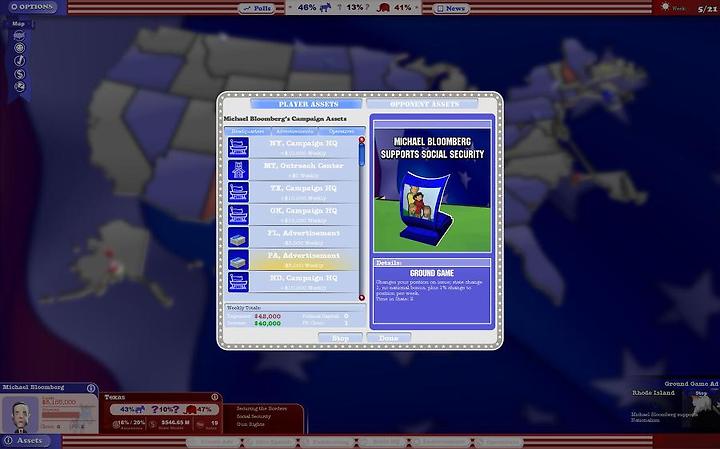Screen dimensions: 720x449
Task: Click the FL Advertisement newspaper icon
Action: click(238, 237)
